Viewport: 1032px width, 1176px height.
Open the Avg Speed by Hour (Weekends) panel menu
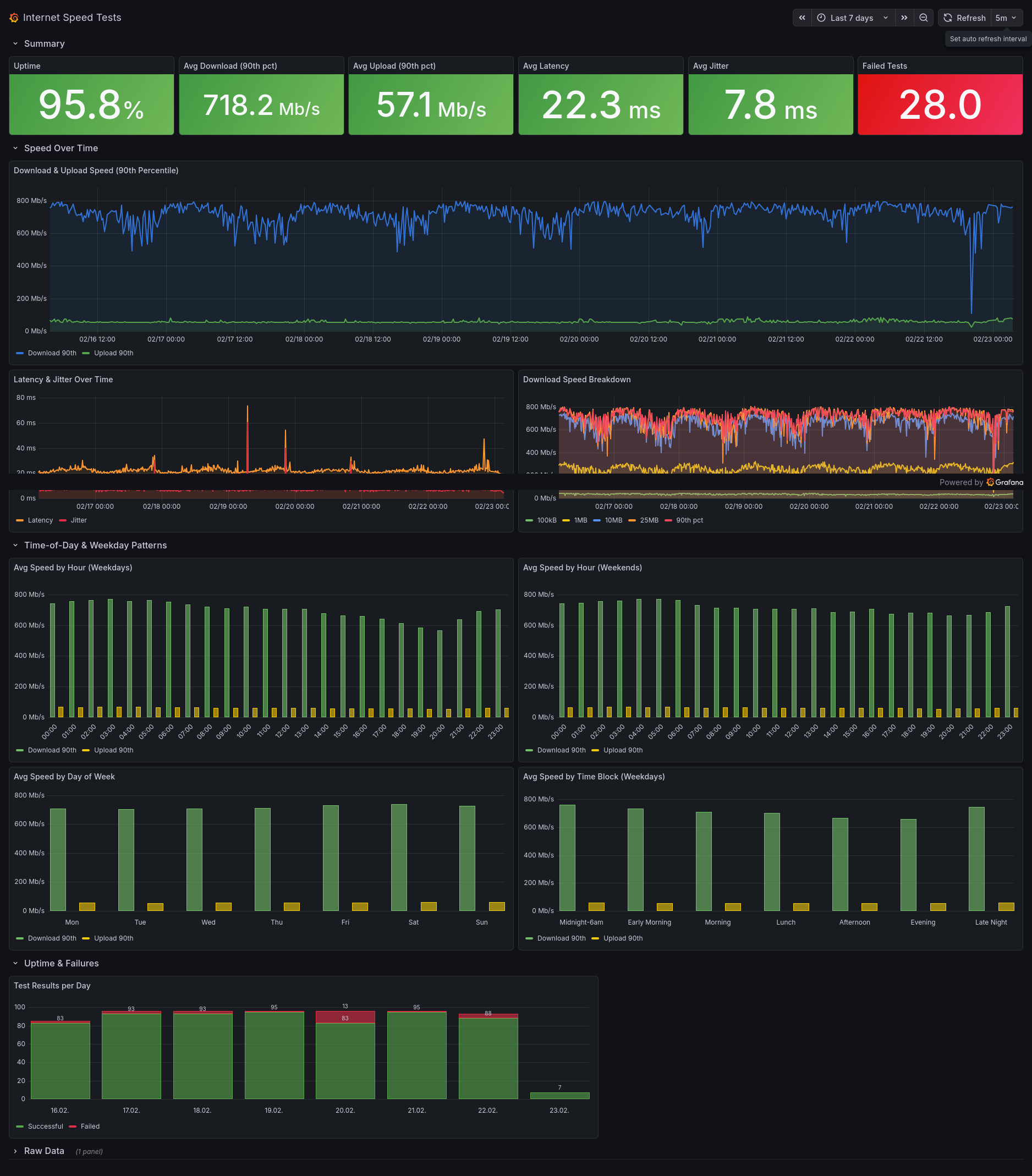click(583, 567)
